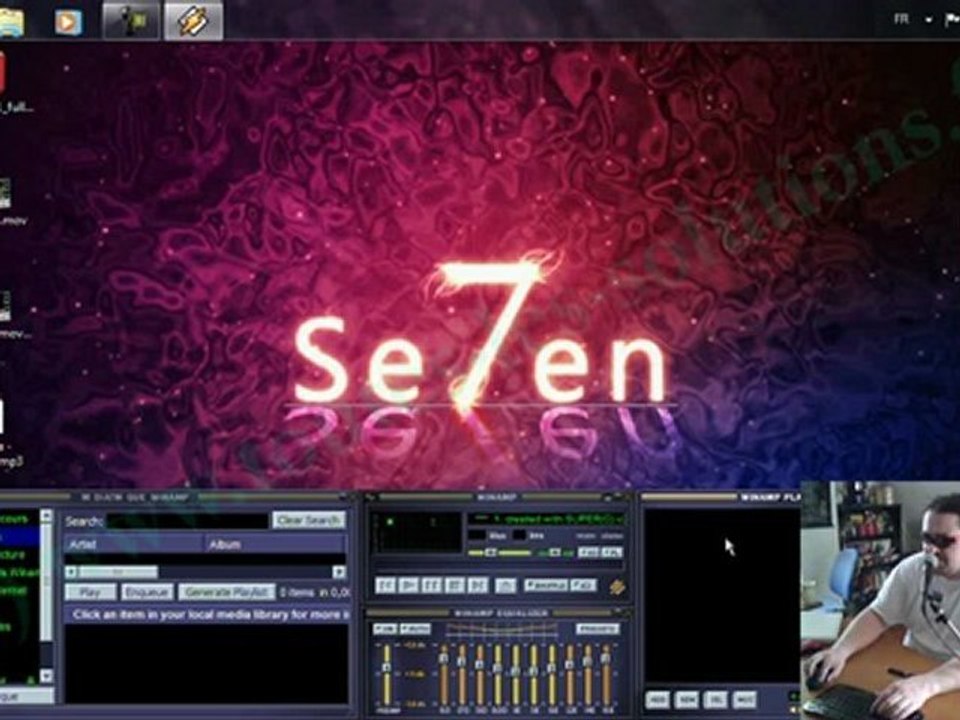Click the Winamp taskbar button

pos(193,20)
